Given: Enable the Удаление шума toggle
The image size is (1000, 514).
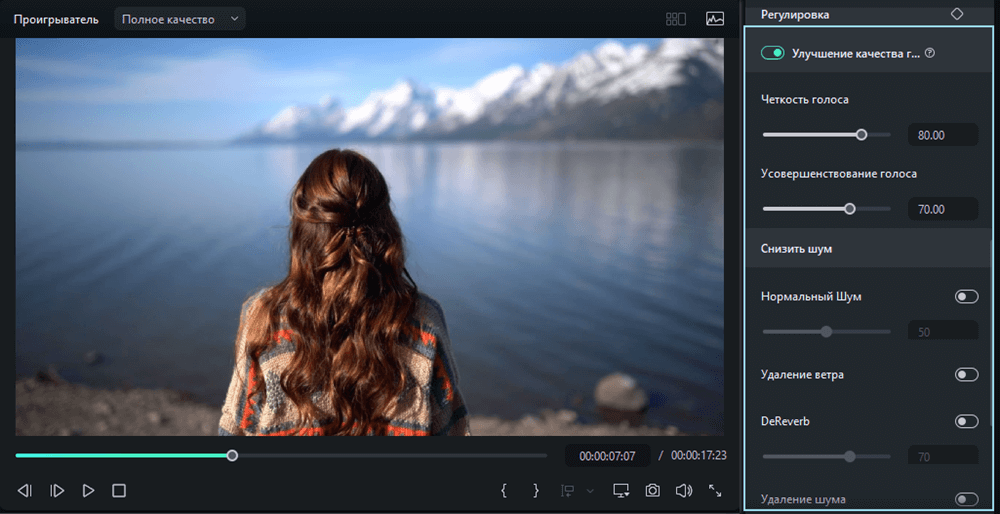Looking at the screenshot, I should pos(966,499).
